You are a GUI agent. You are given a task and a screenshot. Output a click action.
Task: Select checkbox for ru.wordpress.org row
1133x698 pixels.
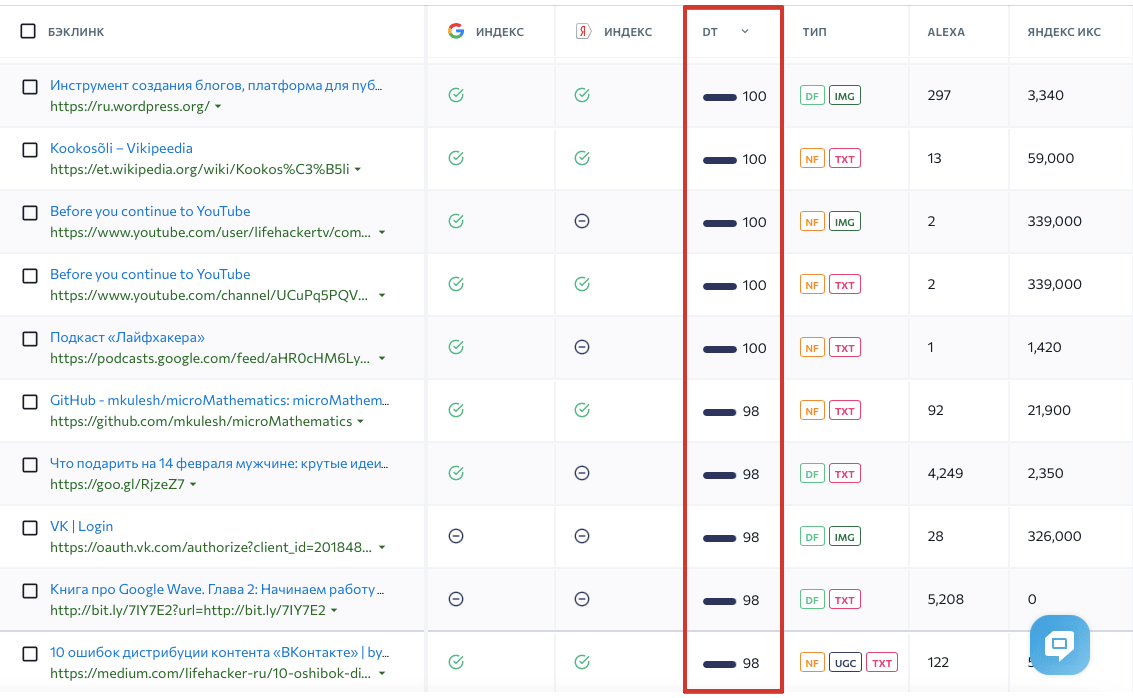pos(30,87)
